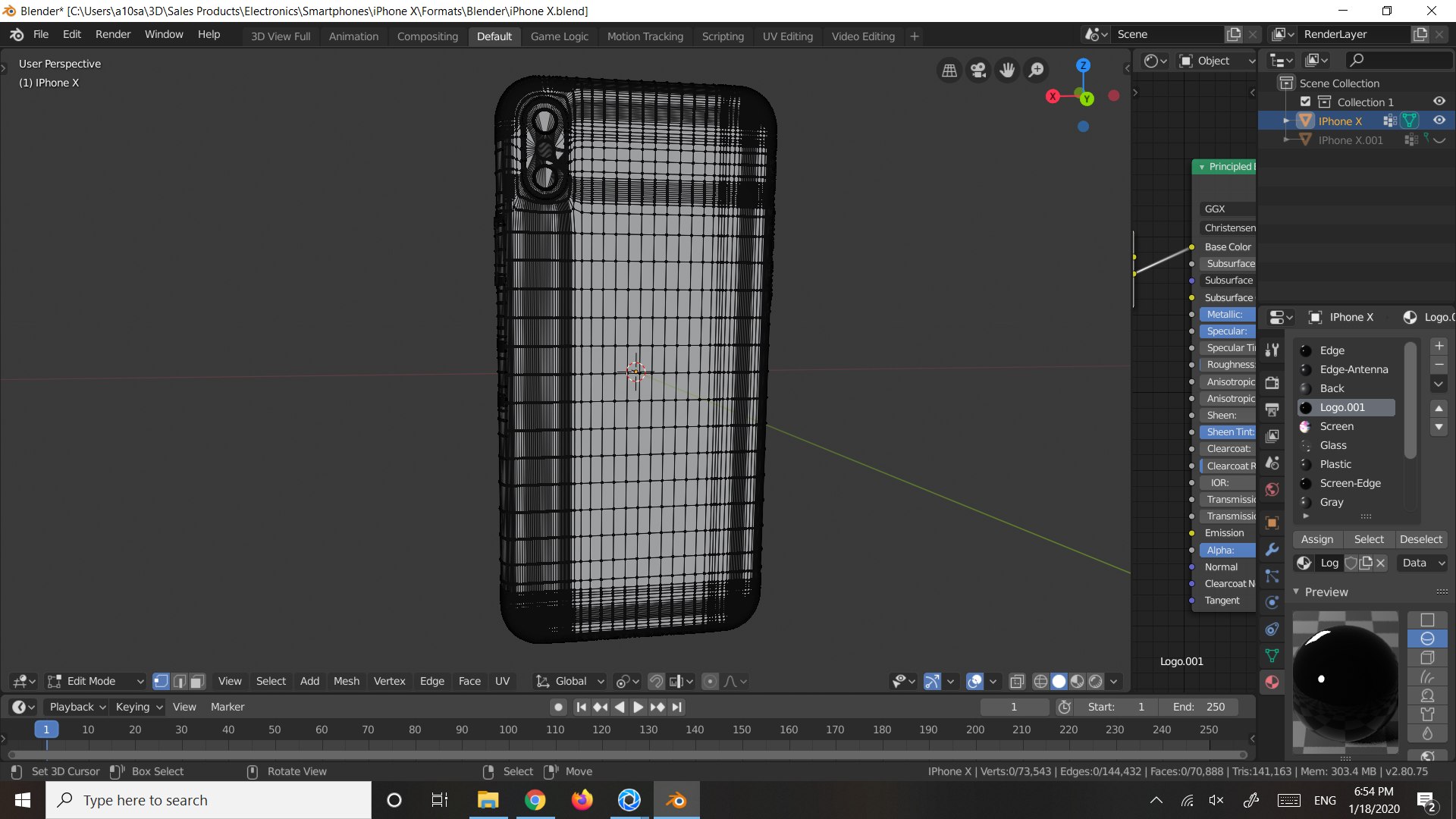Viewport: 1456px width, 819px height.
Task: Toggle viewport overlays button
Action: [974, 681]
